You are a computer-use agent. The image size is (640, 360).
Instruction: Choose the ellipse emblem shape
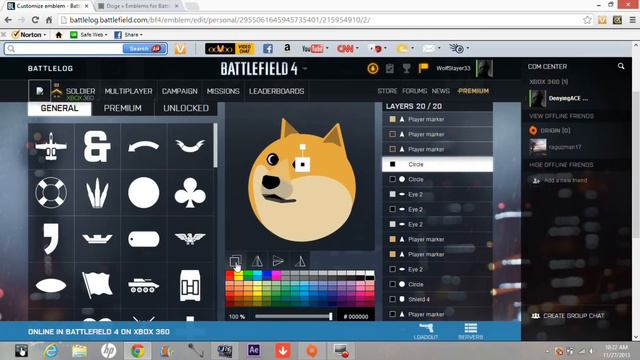(x=51, y=285)
